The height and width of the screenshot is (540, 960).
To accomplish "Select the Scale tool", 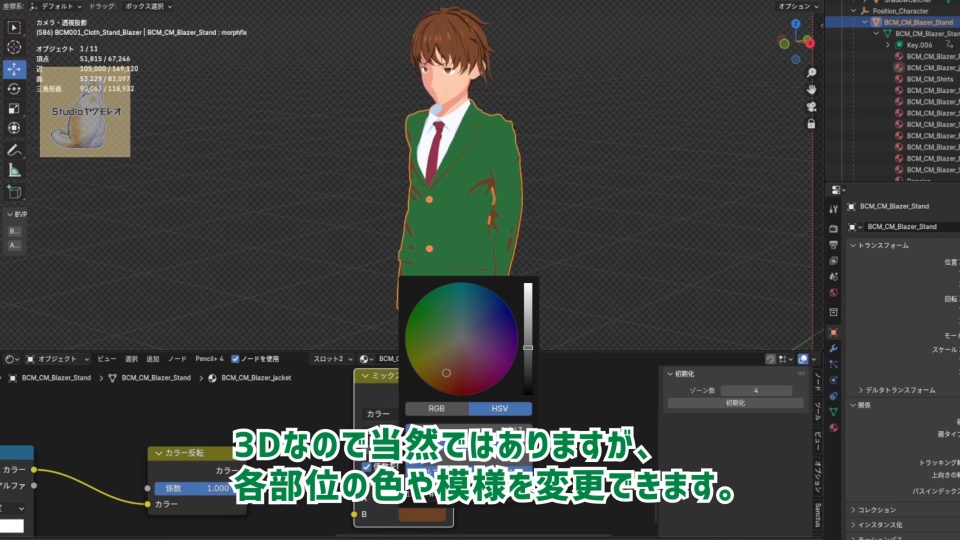I will (x=13, y=109).
